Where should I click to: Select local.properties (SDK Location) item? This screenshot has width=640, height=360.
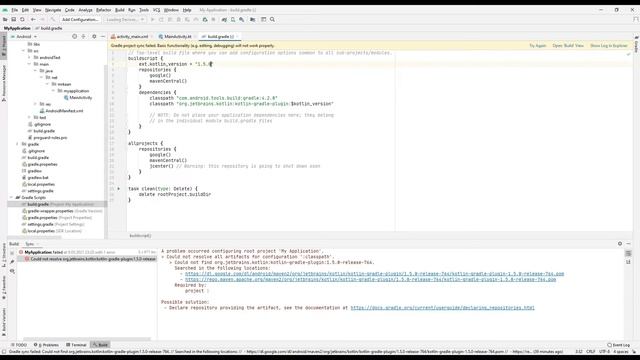click(51, 231)
